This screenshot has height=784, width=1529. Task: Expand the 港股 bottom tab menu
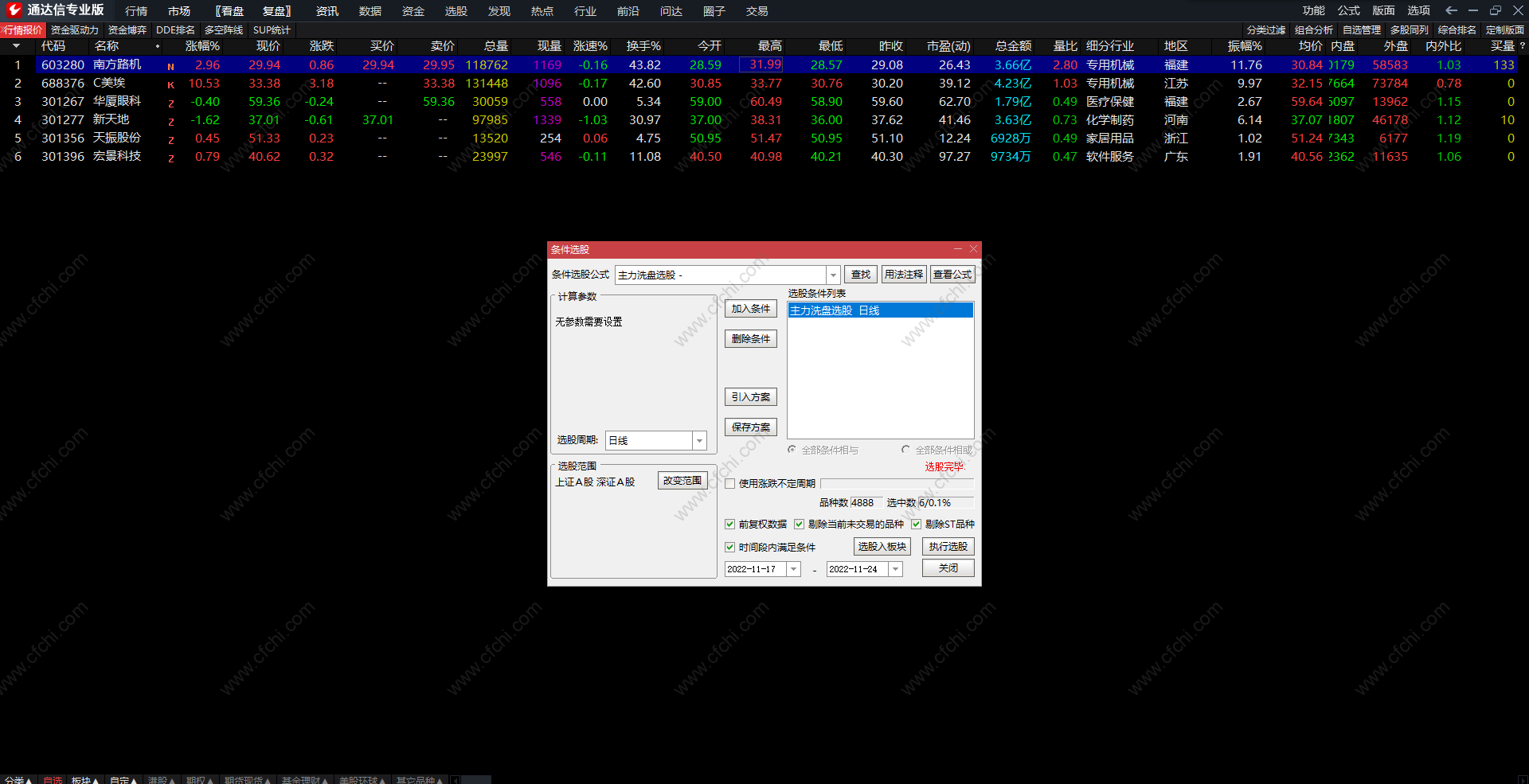pos(162,780)
